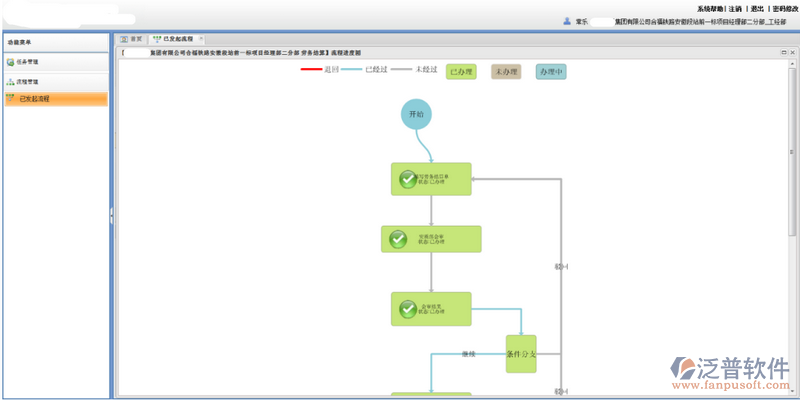Click the checkmark on third workflow step
The height and width of the screenshot is (401, 800).
coord(407,309)
